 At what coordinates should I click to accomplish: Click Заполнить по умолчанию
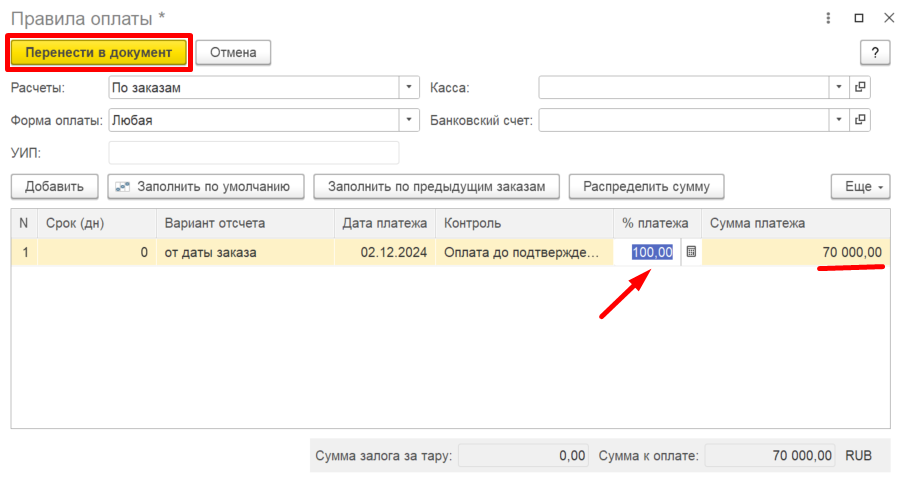click(206, 186)
